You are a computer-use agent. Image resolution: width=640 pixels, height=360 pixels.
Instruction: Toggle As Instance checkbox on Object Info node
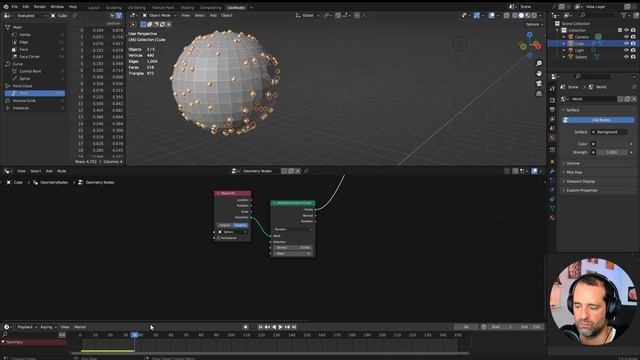[x=219, y=238]
